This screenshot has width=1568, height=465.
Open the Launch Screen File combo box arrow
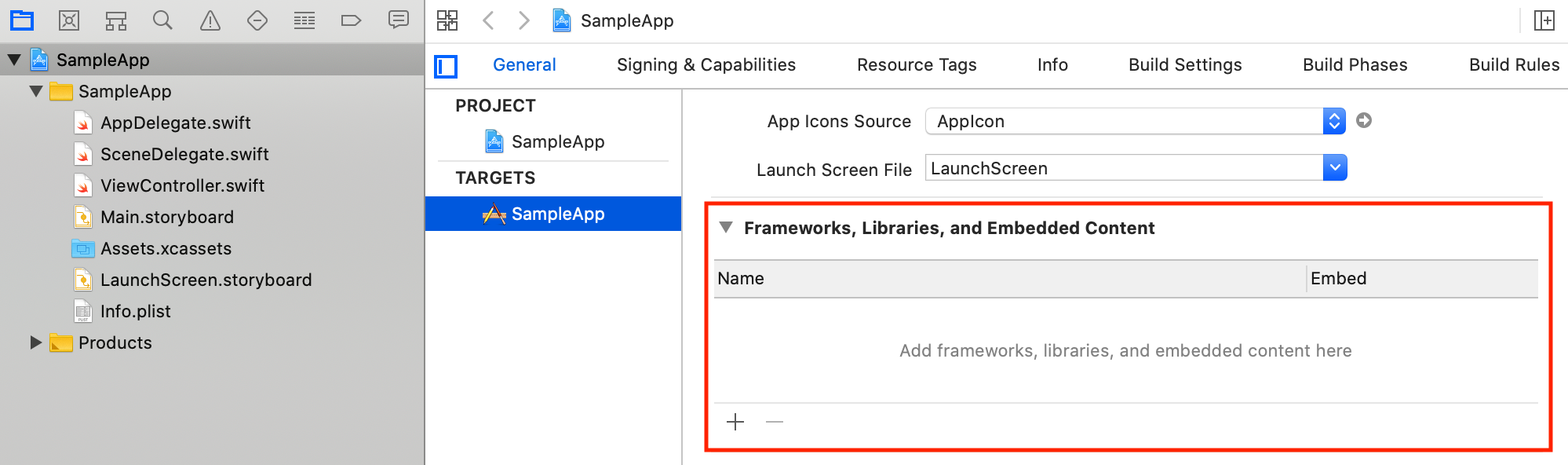1335,167
